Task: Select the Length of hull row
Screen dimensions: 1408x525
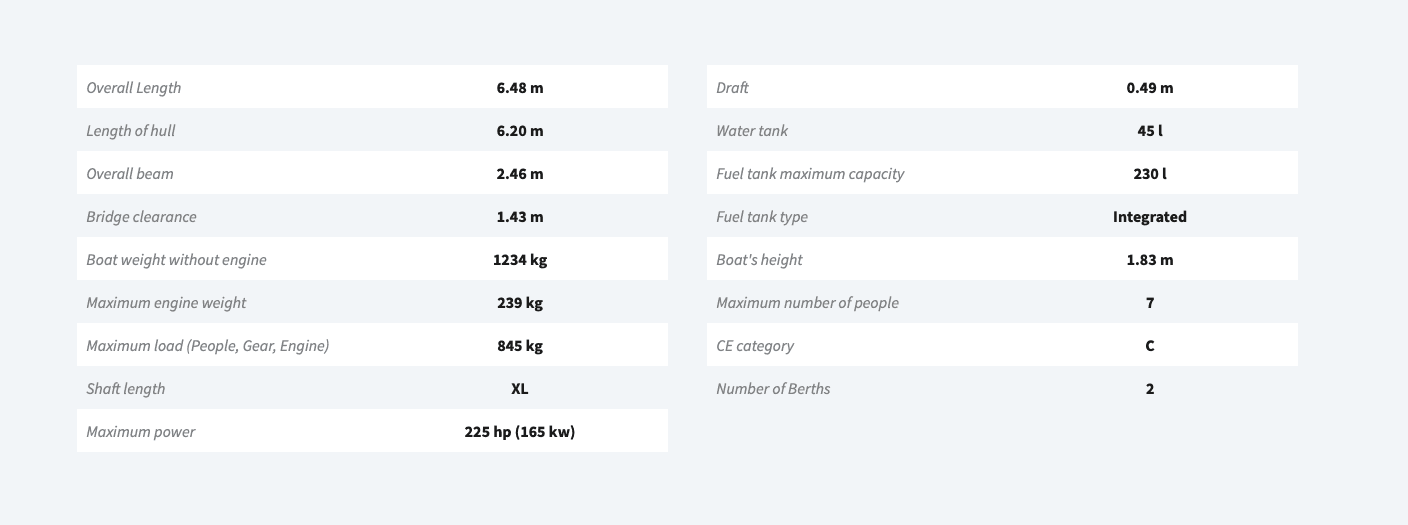Action: (372, 130)
